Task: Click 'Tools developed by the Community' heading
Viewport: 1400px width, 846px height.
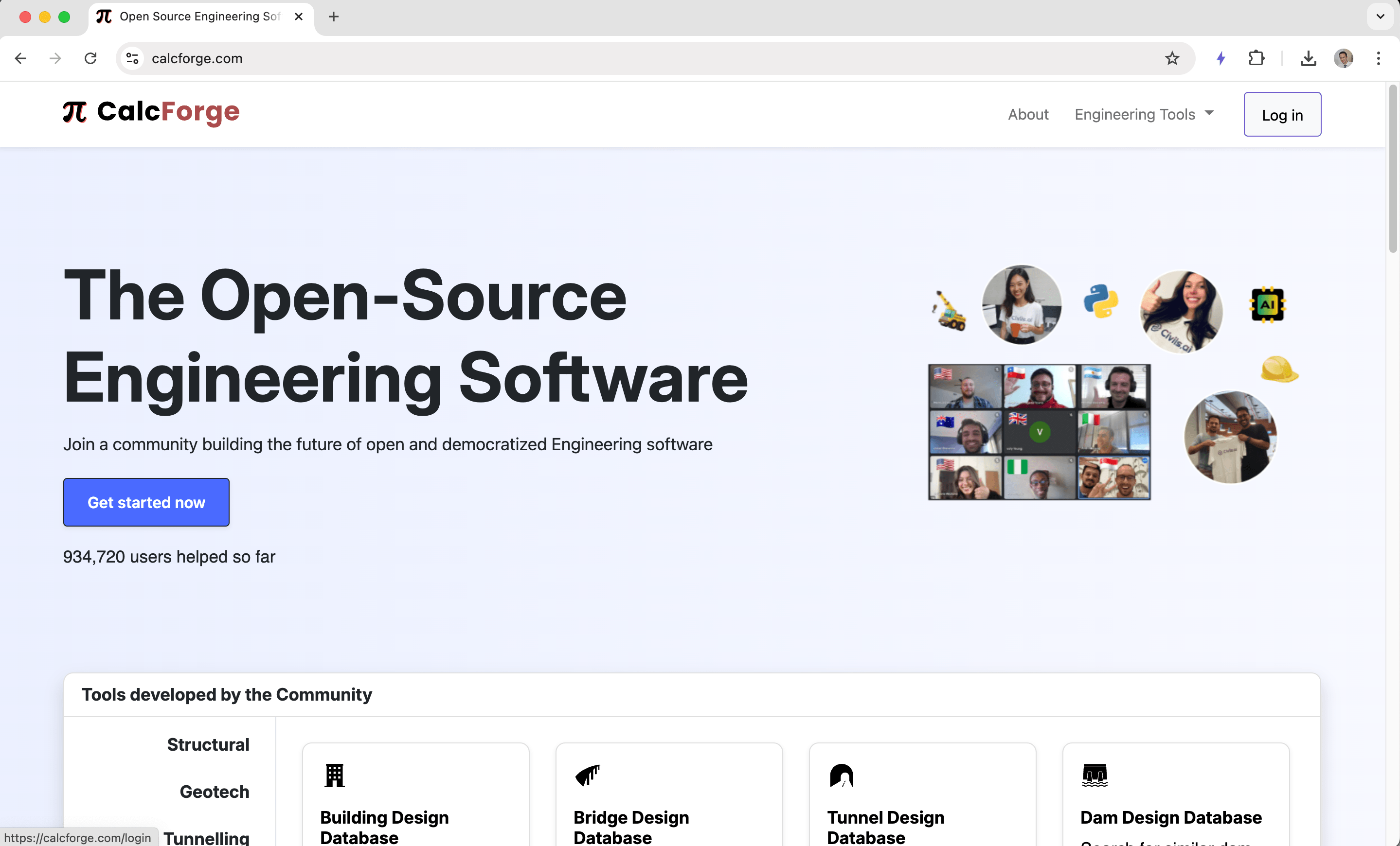Action: pos(227,694)
